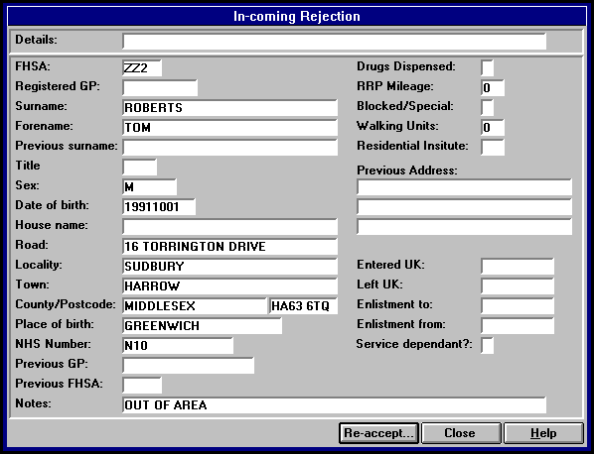Viewport: 594px width, 454px height.
Task: Select the Details text field
Action: [334, 41]
